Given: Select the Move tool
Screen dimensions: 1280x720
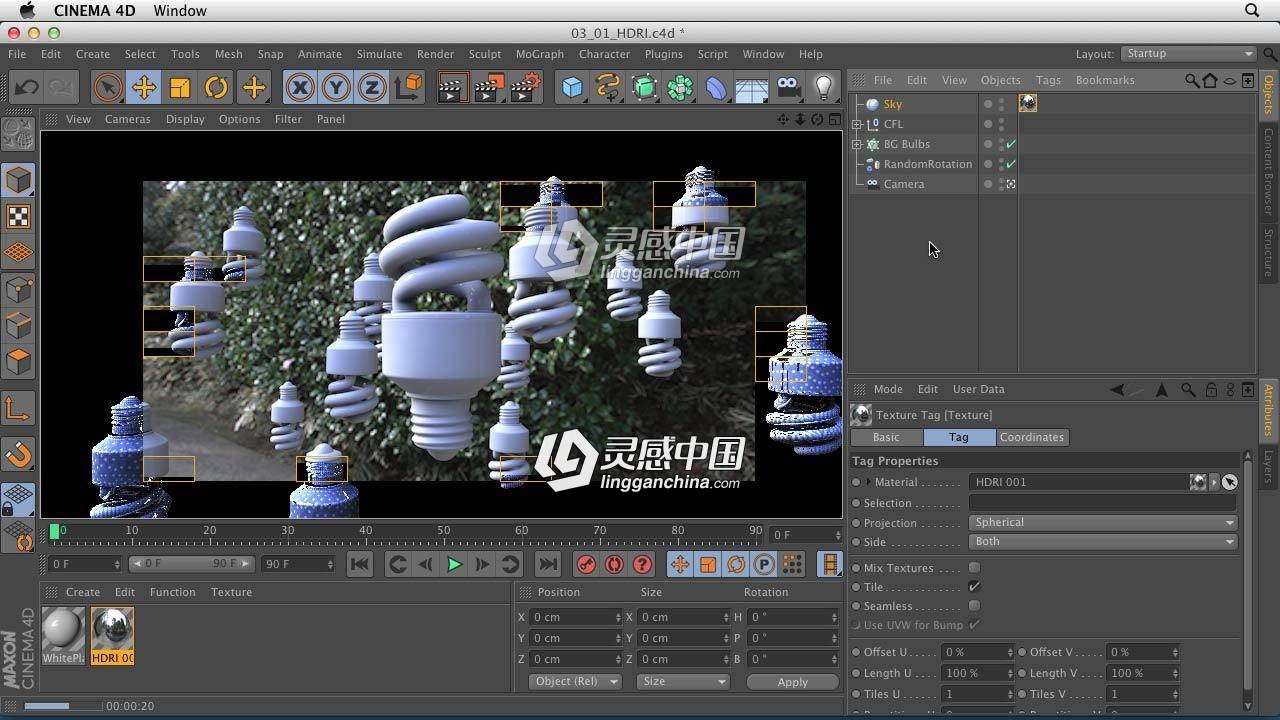Looking at the screenshot, I should point(144,87).
